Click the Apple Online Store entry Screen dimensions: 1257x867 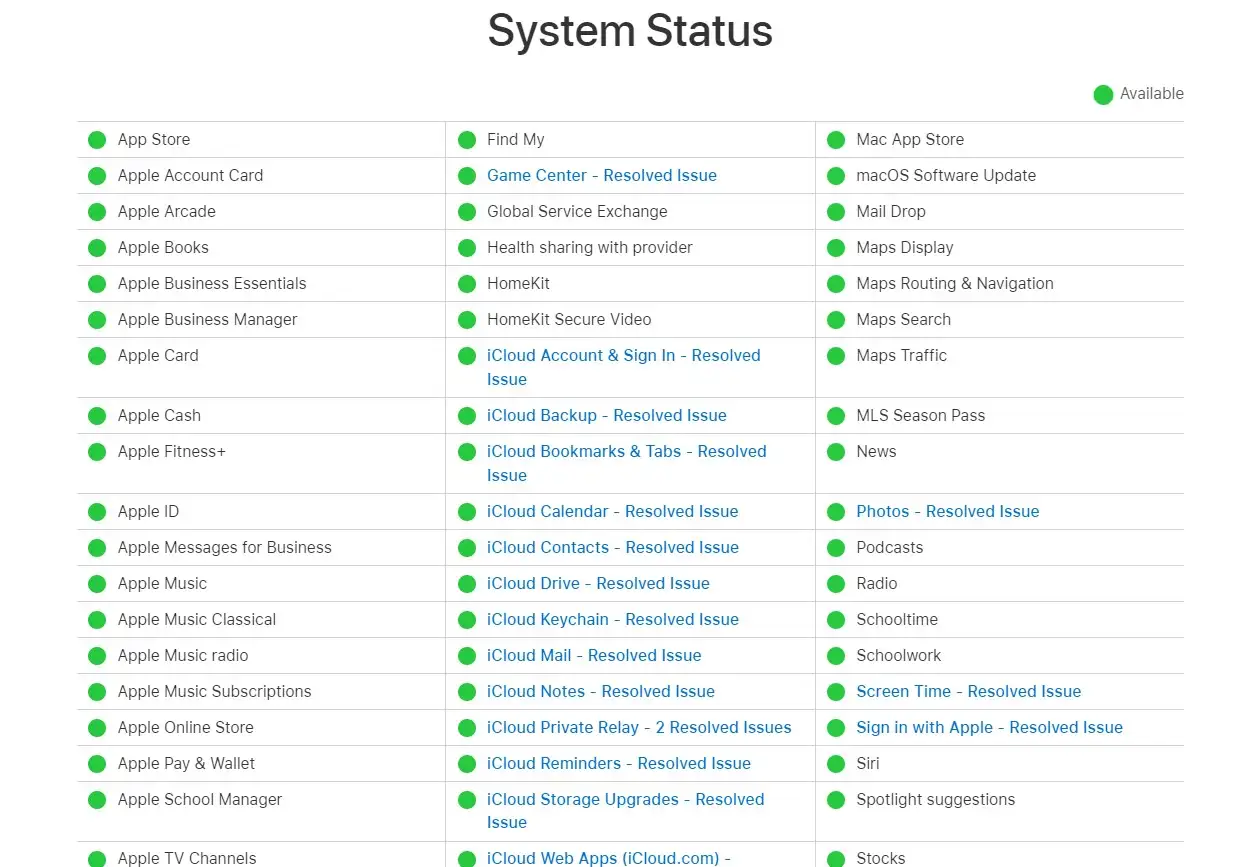[x=186, y=727]
